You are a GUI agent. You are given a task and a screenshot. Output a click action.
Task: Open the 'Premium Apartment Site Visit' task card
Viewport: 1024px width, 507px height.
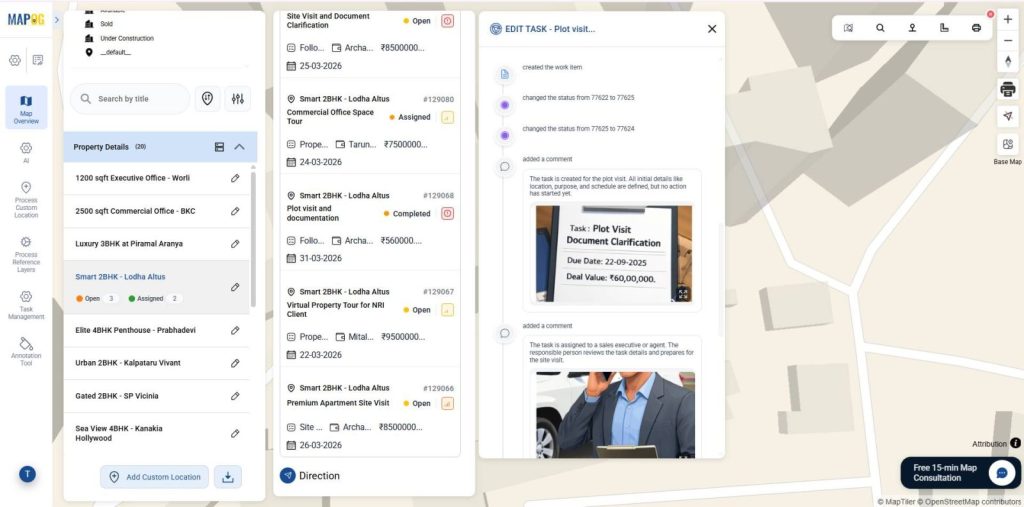[x=370, y=413]
